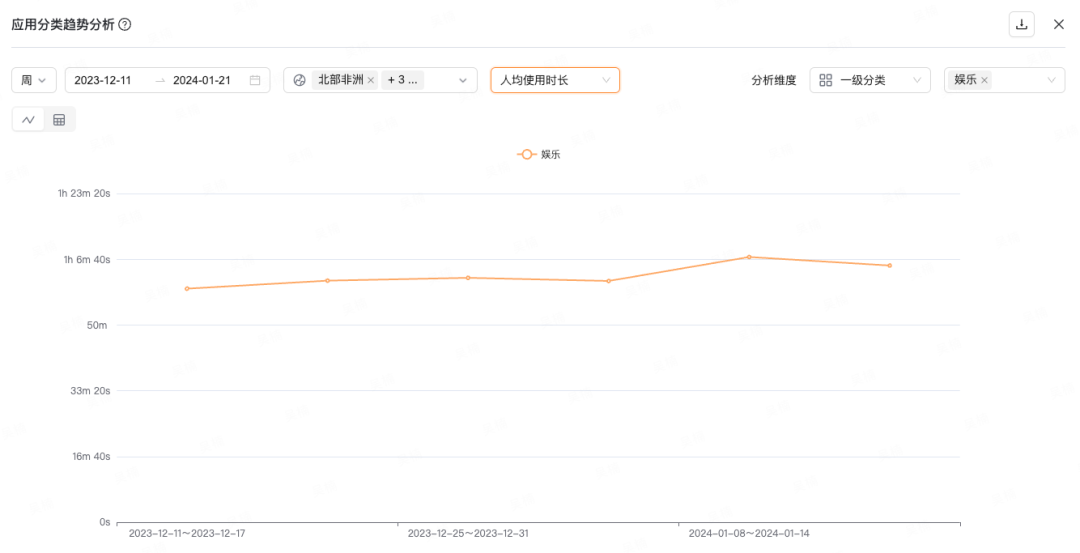Toggle the 娱乐 legend series
Image resolution: width=1080 pixels, height=553 pixels.
[539, 154]
